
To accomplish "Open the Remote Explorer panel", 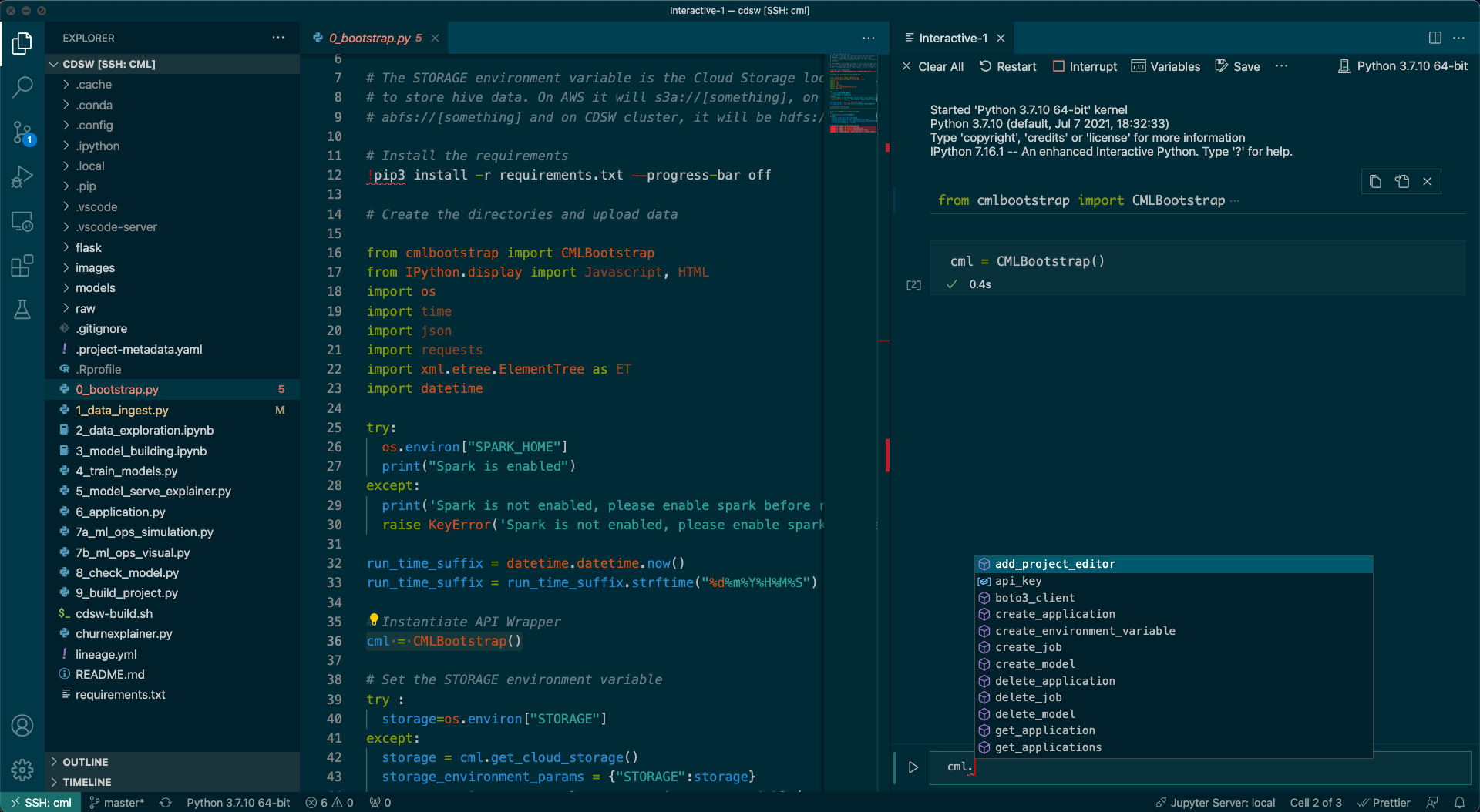I will [22, 222].
